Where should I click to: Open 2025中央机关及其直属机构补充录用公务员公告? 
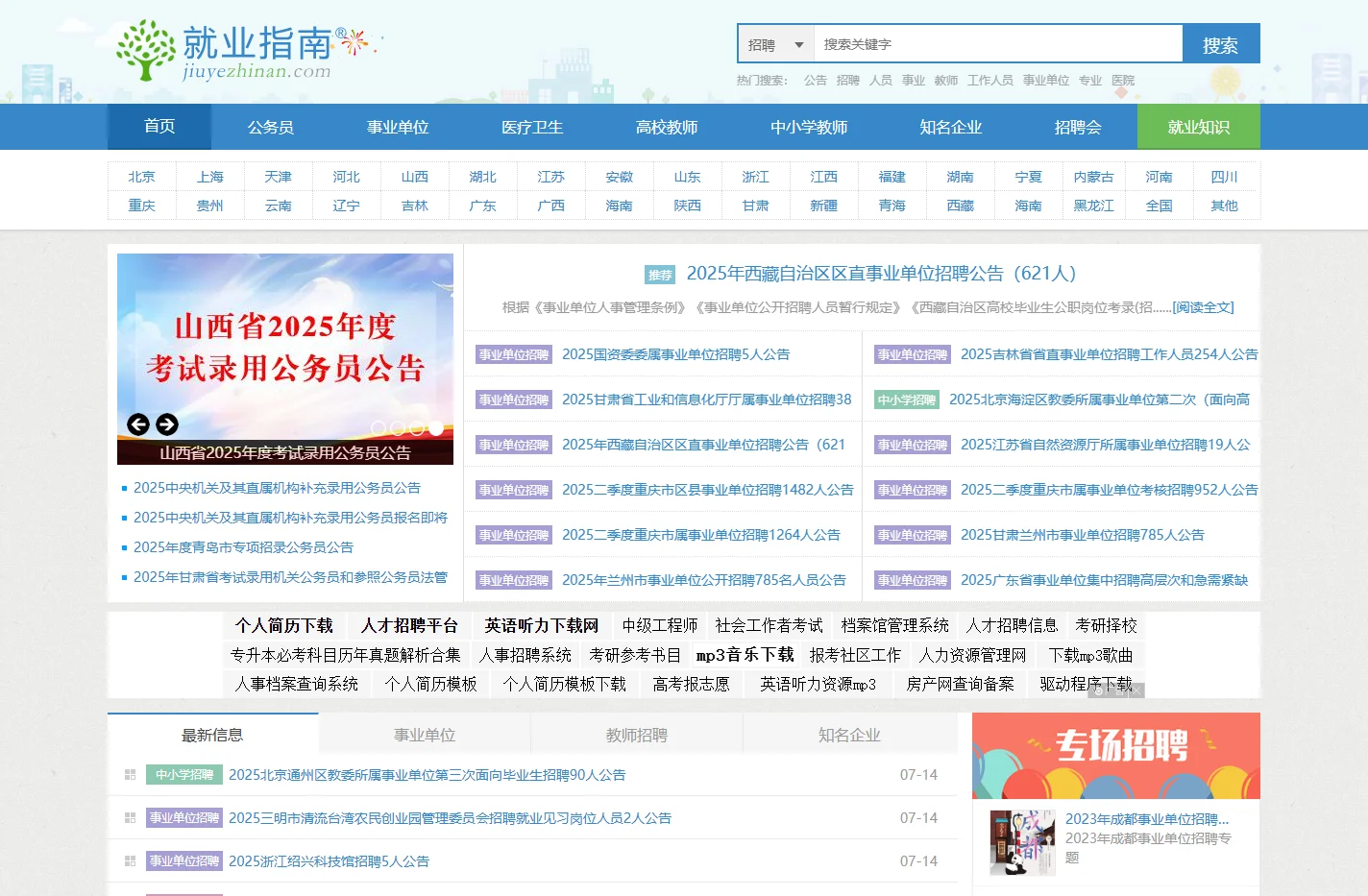277,488
